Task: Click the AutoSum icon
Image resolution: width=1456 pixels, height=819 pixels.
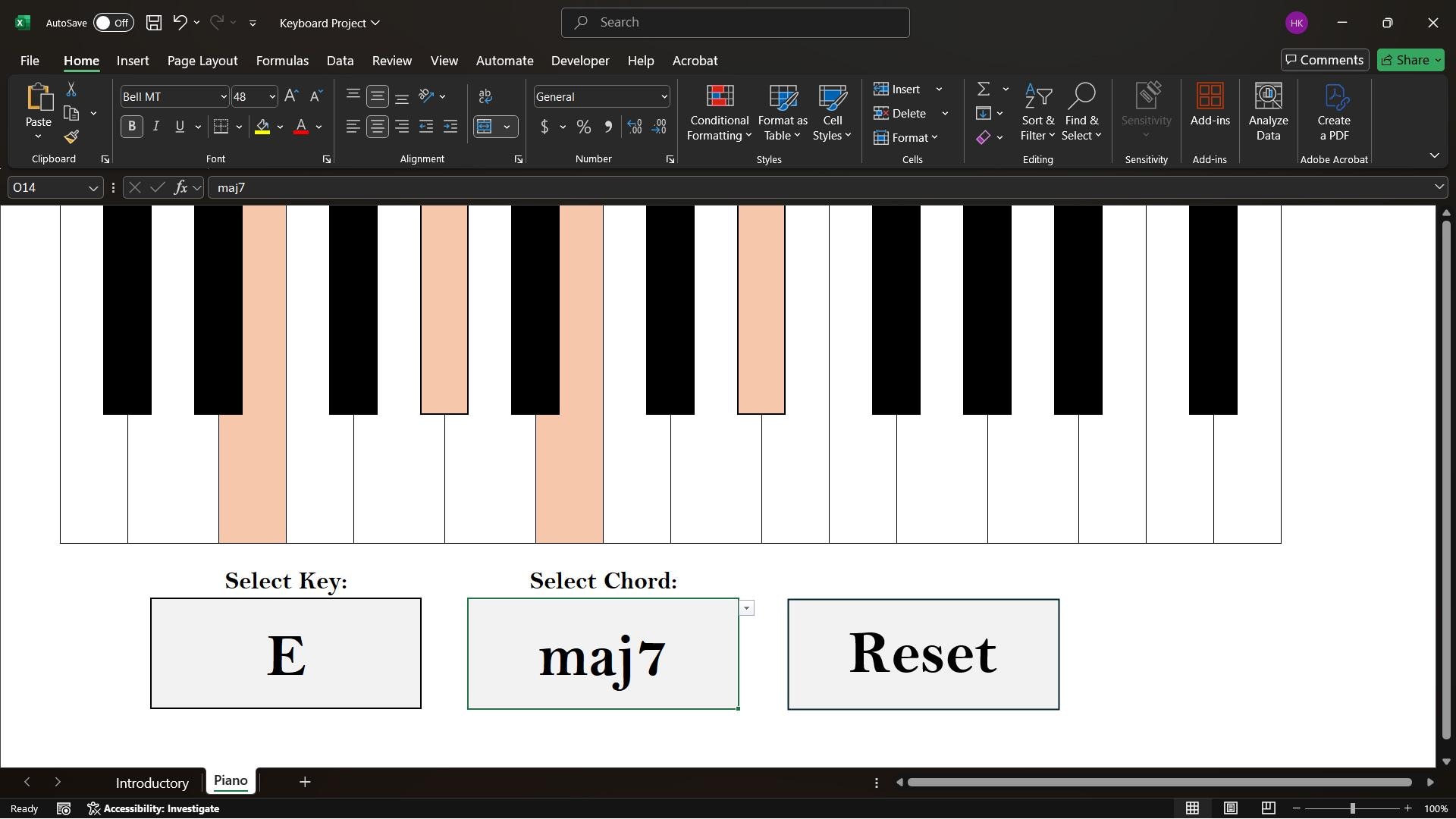Action: 984,89
